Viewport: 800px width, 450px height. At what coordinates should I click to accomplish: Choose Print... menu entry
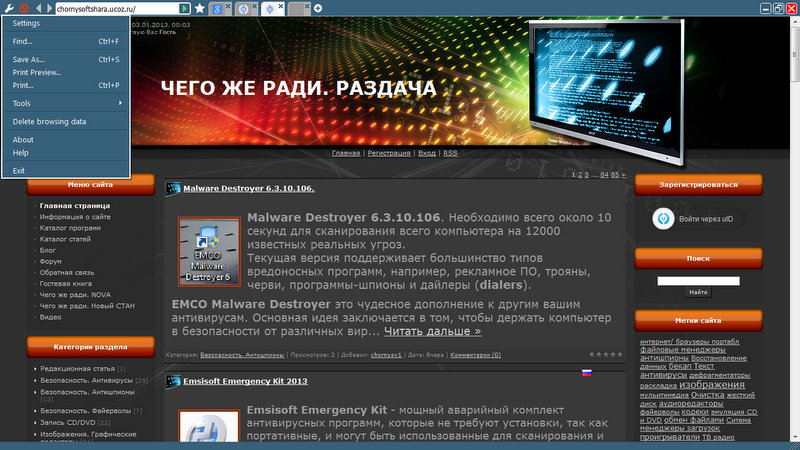pyautogui.click(x=66, y=85)
